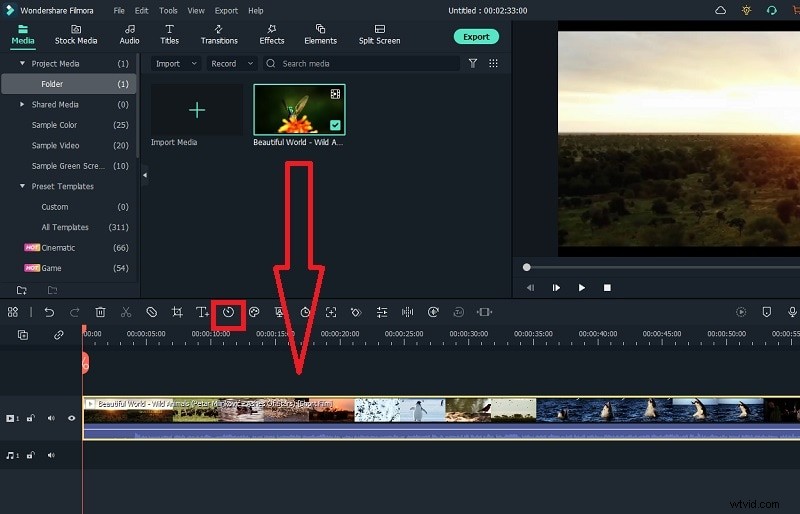Screen dimensions: 800x514
Task: Open the Edit menu
Action: point(141,10)
